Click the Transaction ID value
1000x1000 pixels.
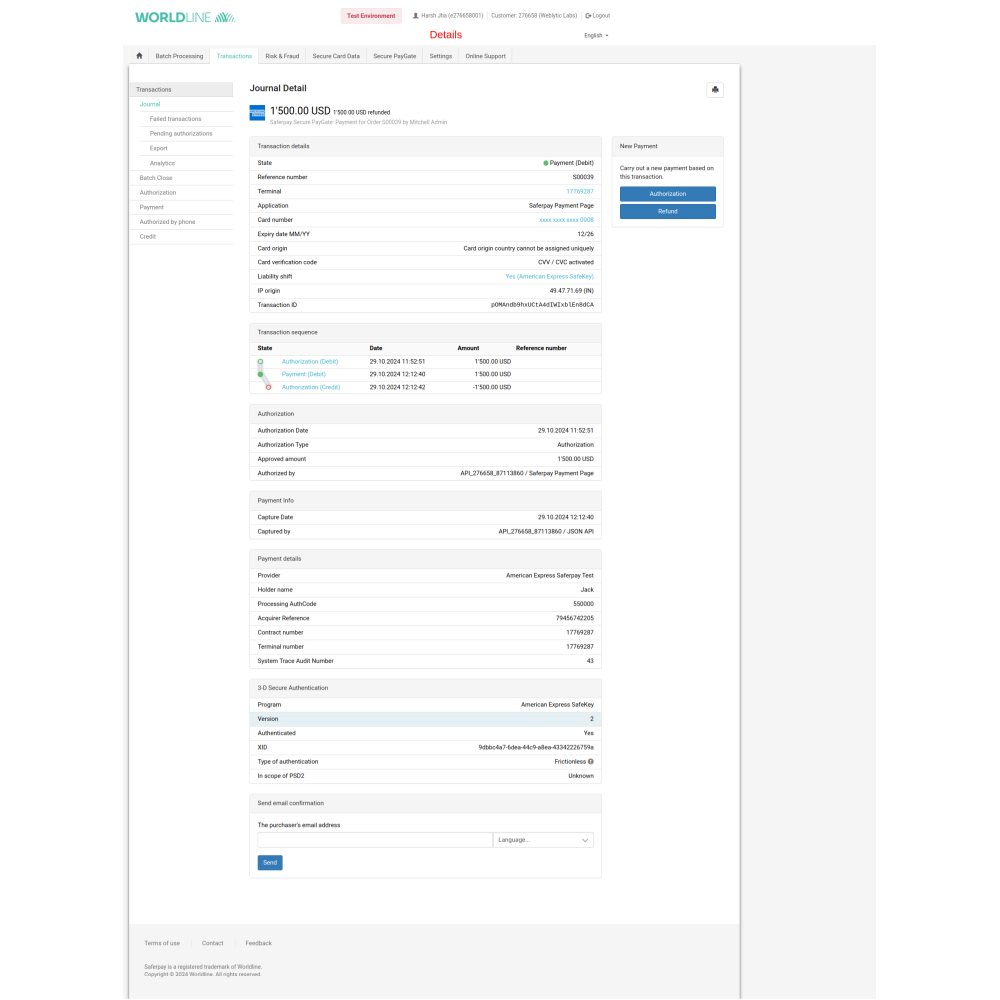[542, 305]
